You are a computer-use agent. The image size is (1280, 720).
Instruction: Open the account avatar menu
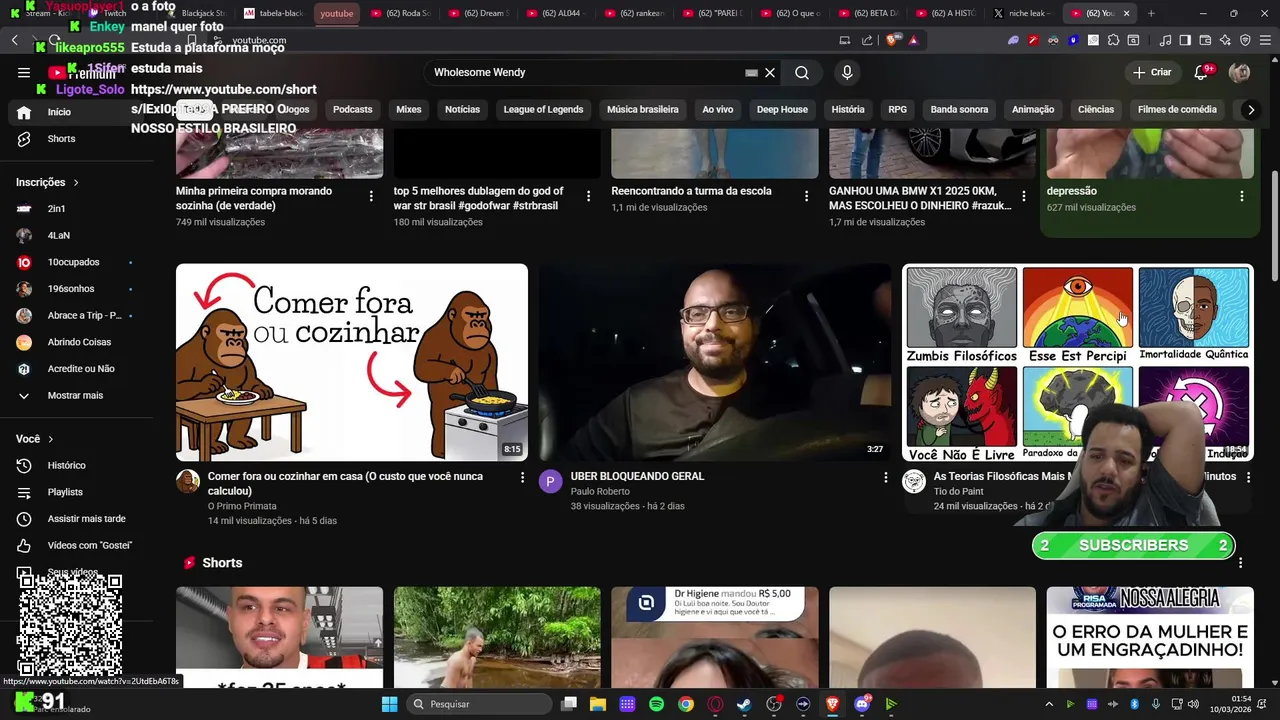coord(1239,72)
